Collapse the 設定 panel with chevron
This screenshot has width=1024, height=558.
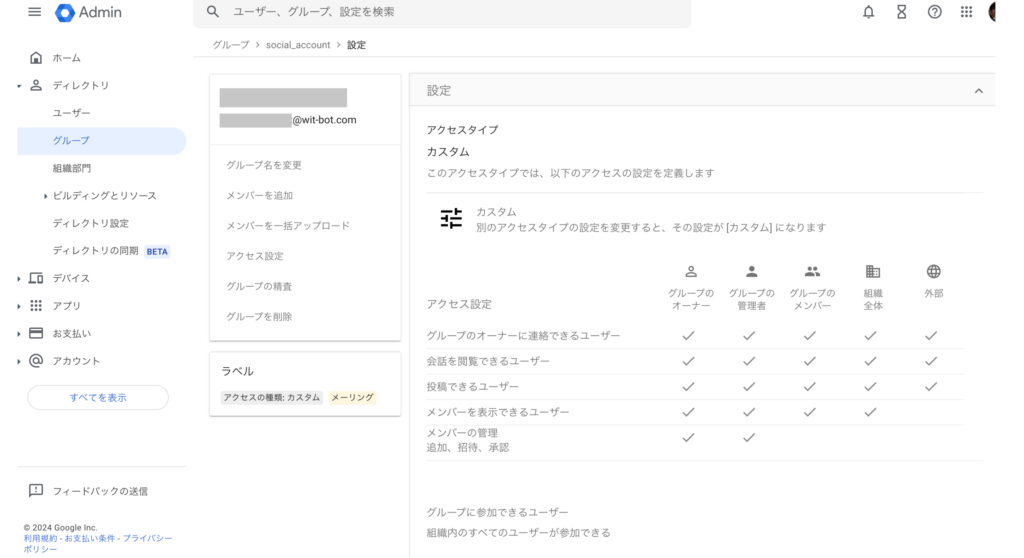point(978,91)
